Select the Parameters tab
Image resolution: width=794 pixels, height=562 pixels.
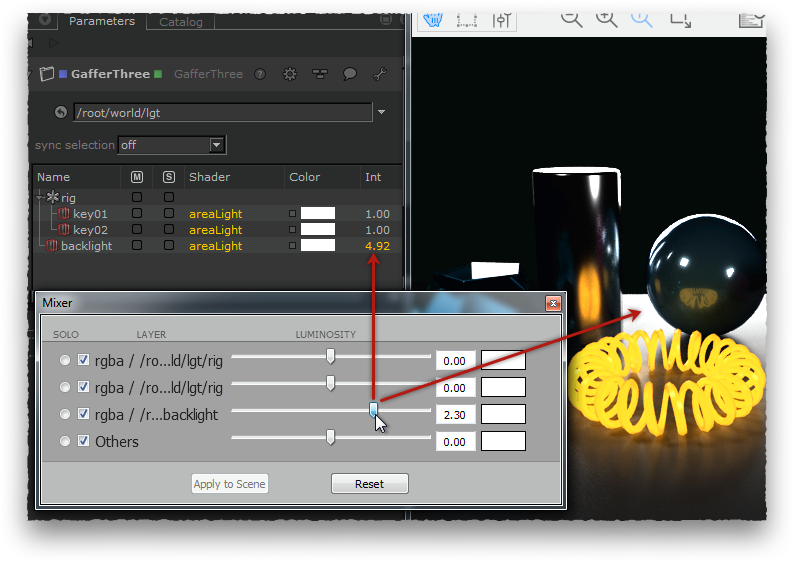(101, 21)
